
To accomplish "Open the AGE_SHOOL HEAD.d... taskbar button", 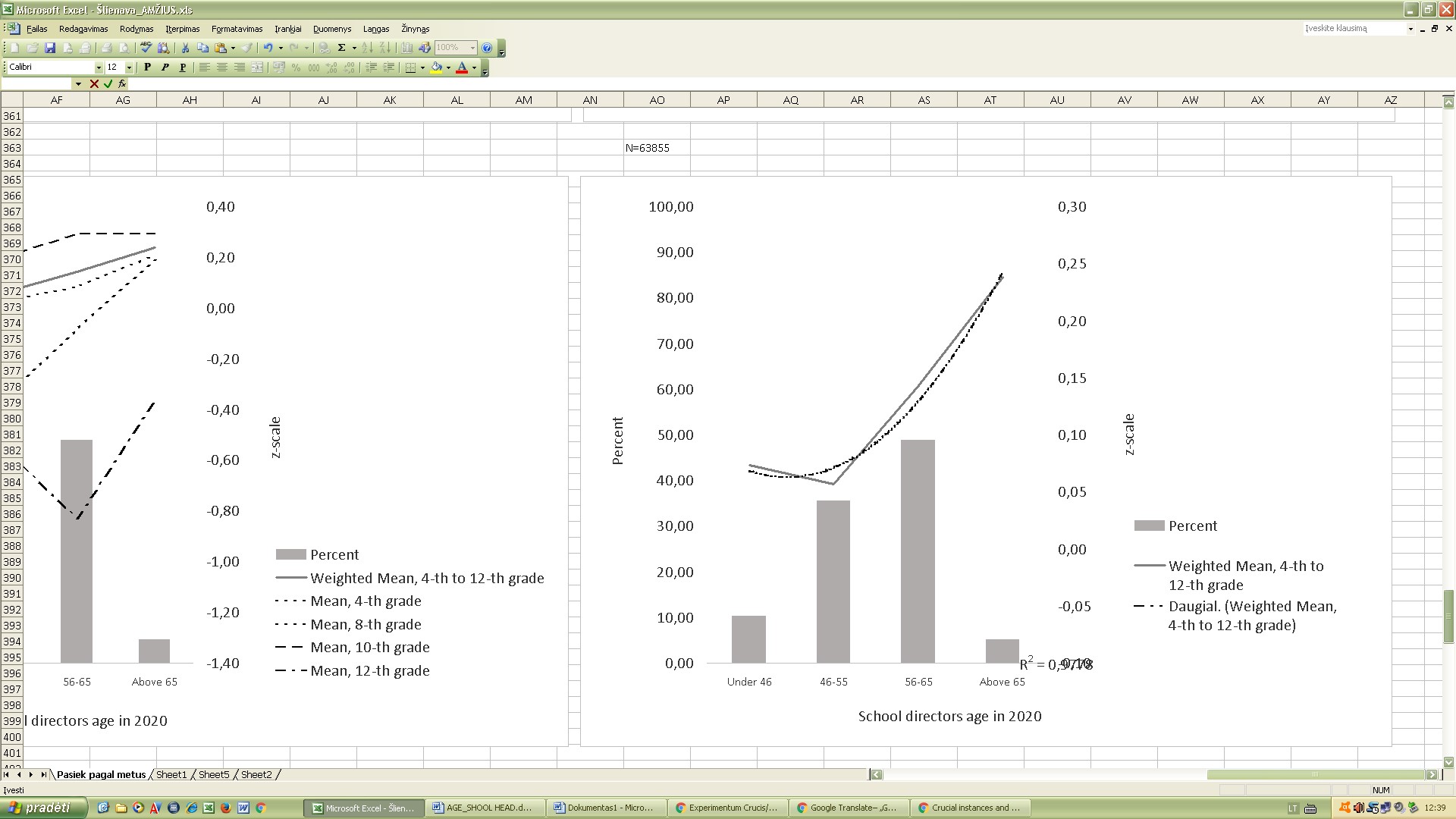I will (484, 808).
